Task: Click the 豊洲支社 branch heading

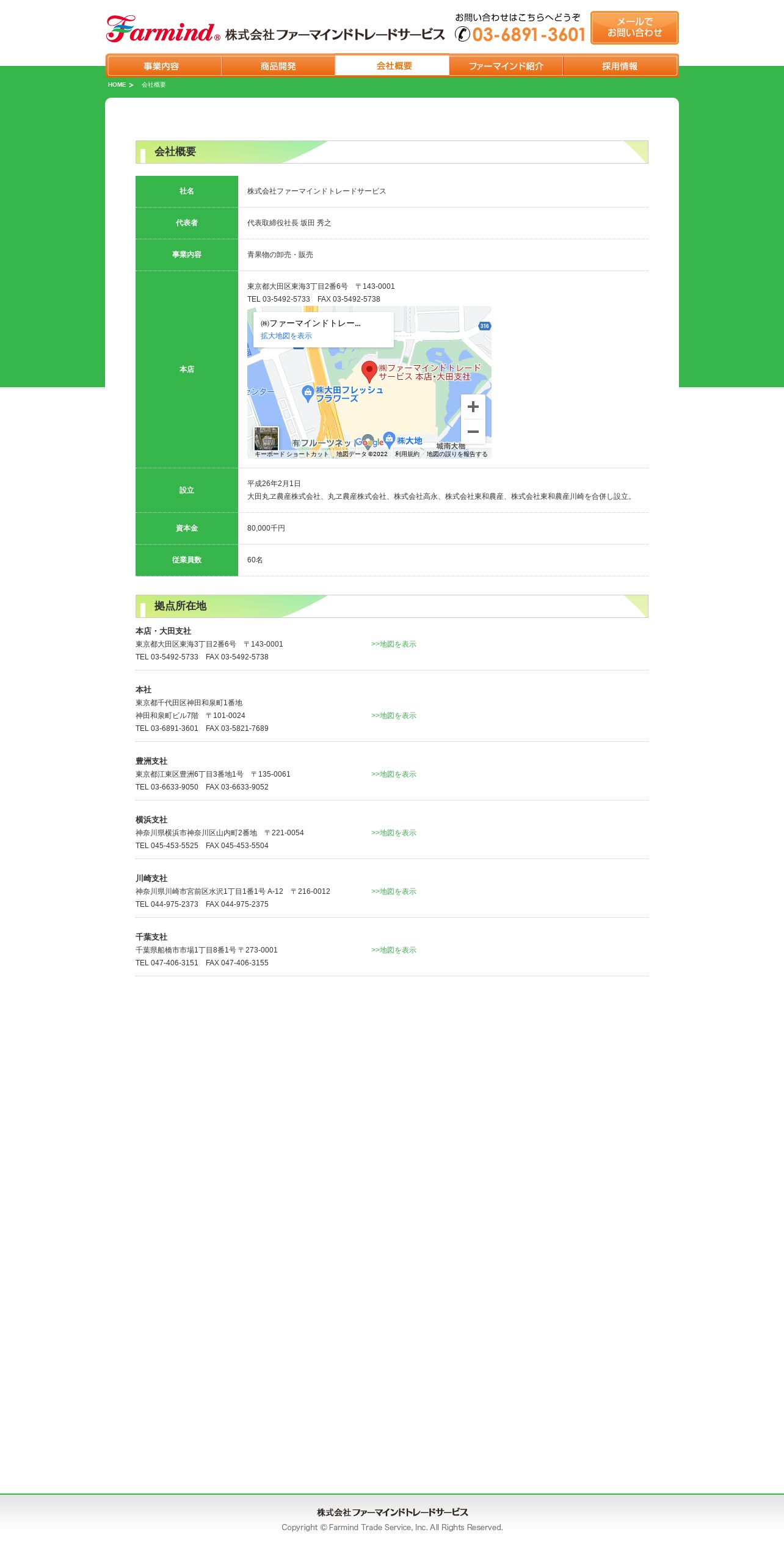Action: tap(151, 761)
